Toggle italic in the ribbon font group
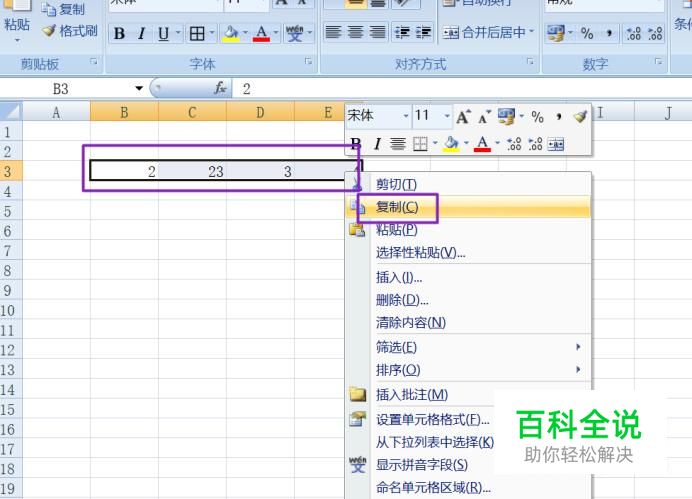Viewport: 692px width, 499px height. pos(141,33)
